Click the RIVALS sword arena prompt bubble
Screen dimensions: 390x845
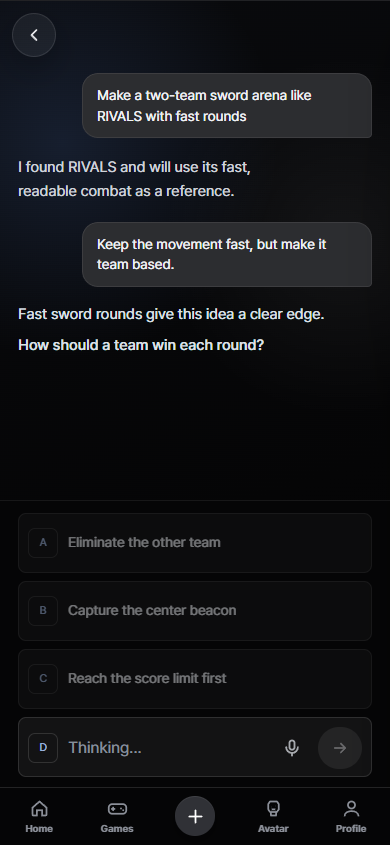point(227,106)
